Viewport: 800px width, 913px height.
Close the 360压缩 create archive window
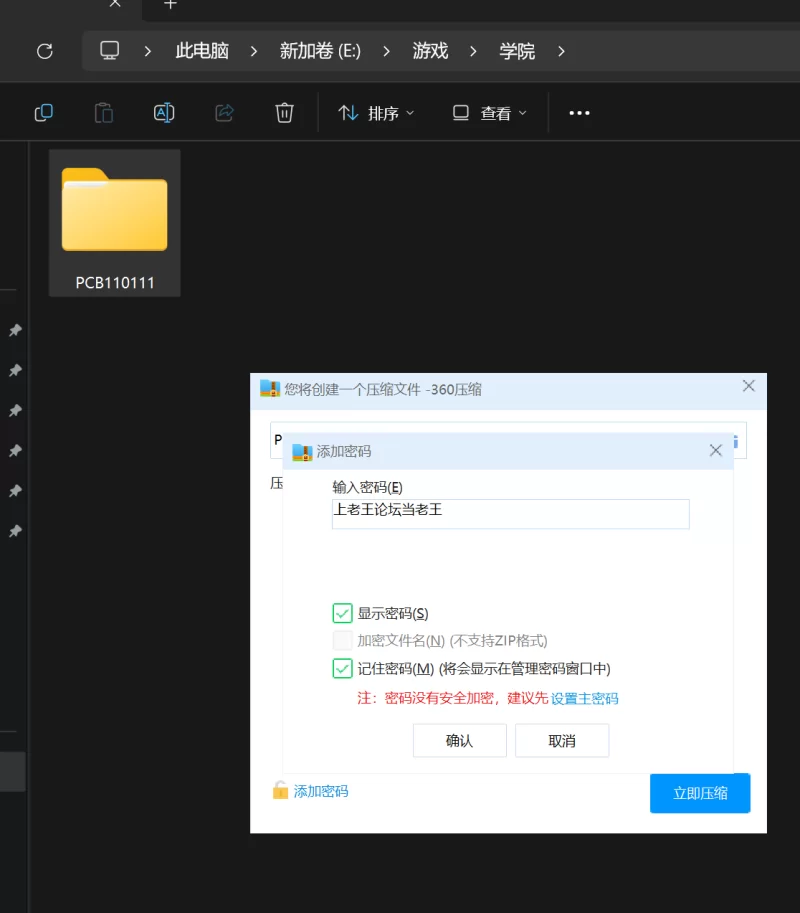pos(749,386)
